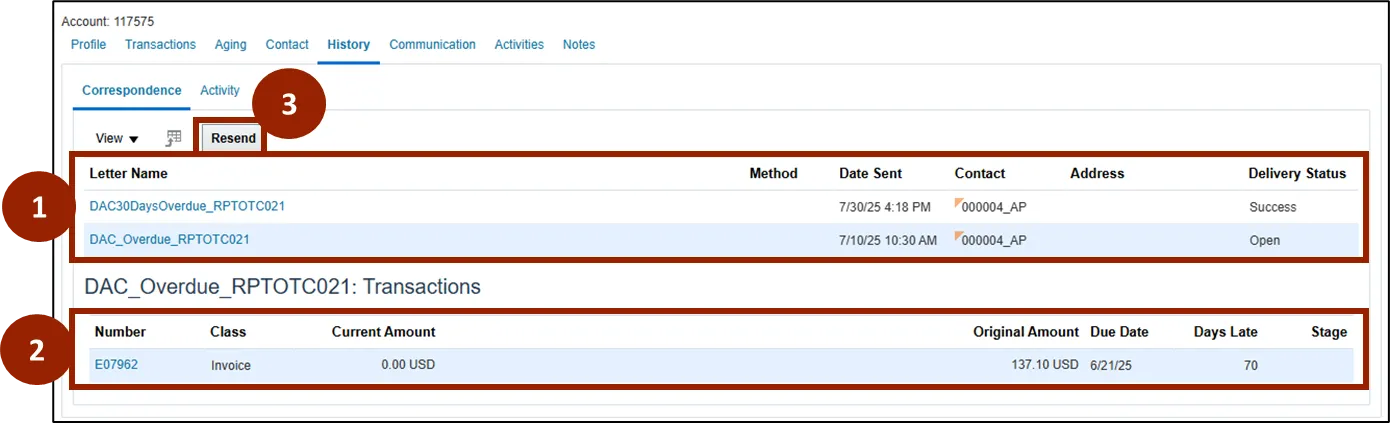The height and width of the screenshot is (423, 1390).
Task: Switch to the Profile tab
Action: tap(88, 44)
